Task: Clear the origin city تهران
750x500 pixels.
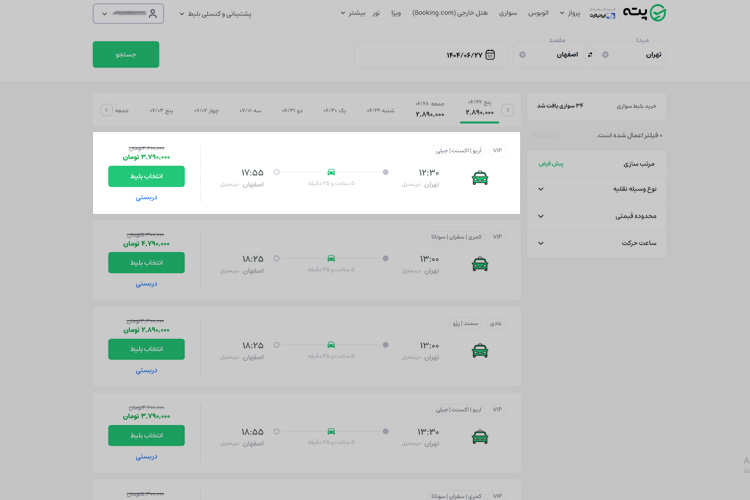Action: tap(605, 54)
